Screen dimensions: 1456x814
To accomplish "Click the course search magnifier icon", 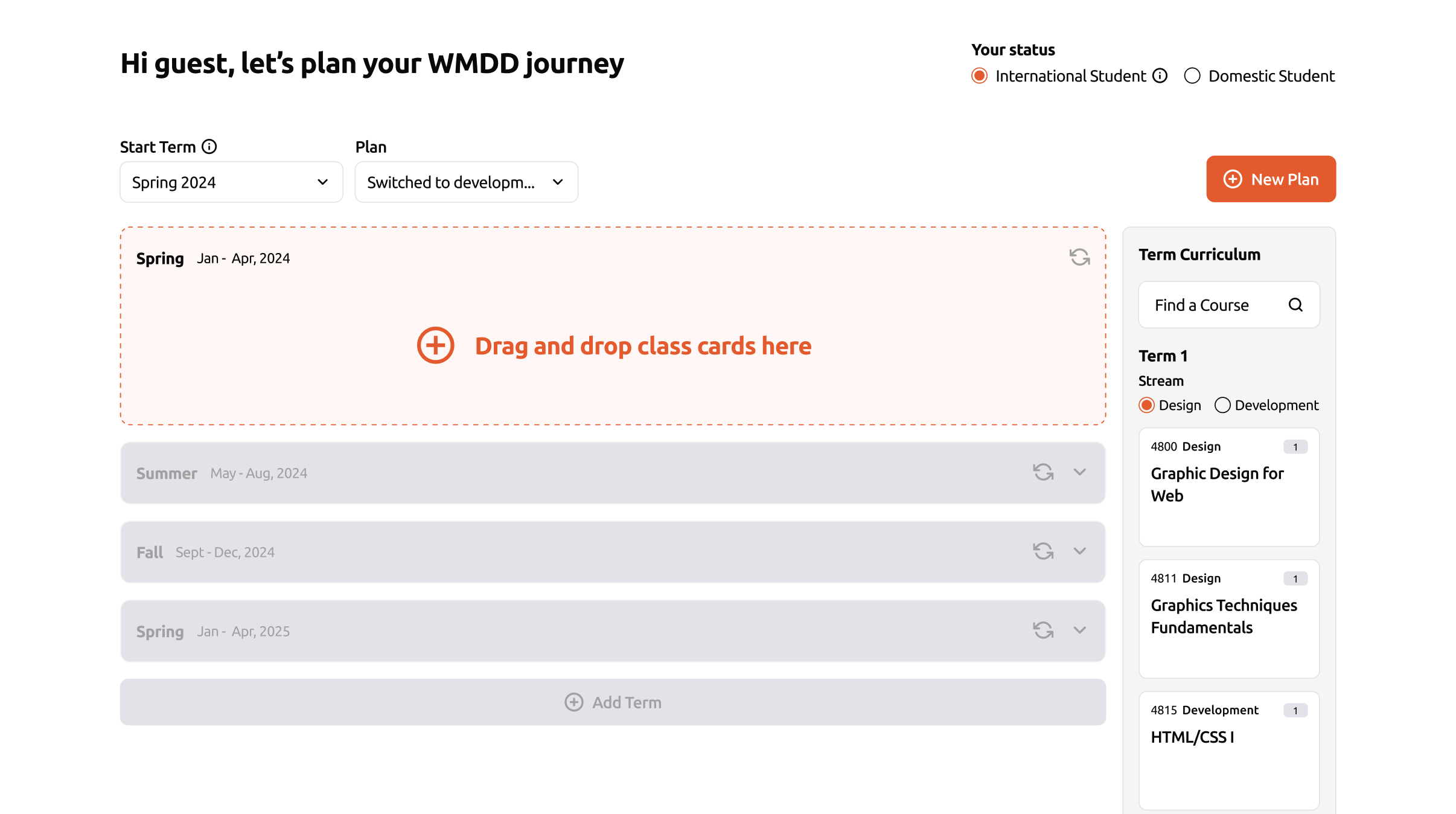I will 1295,305.
